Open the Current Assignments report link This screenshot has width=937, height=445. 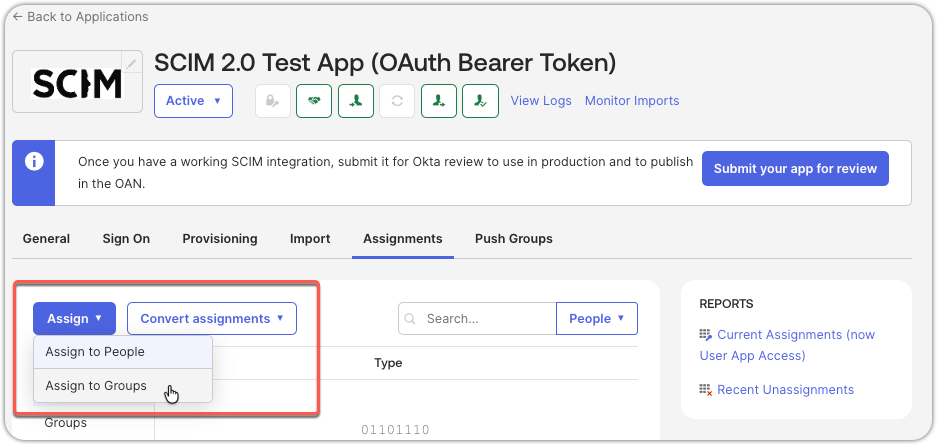tap(788, 345)
